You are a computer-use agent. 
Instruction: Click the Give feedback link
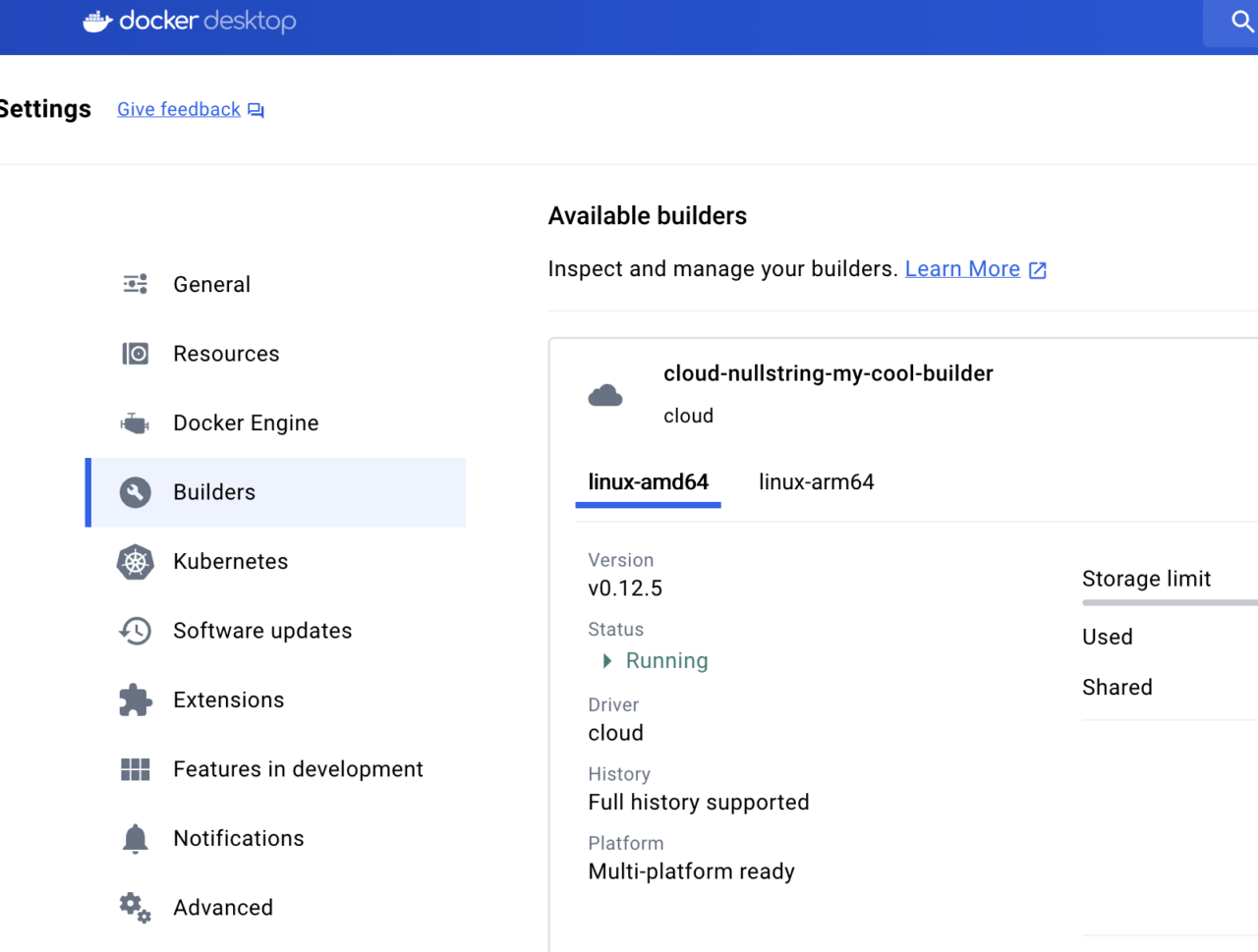[x=178, y=108]
